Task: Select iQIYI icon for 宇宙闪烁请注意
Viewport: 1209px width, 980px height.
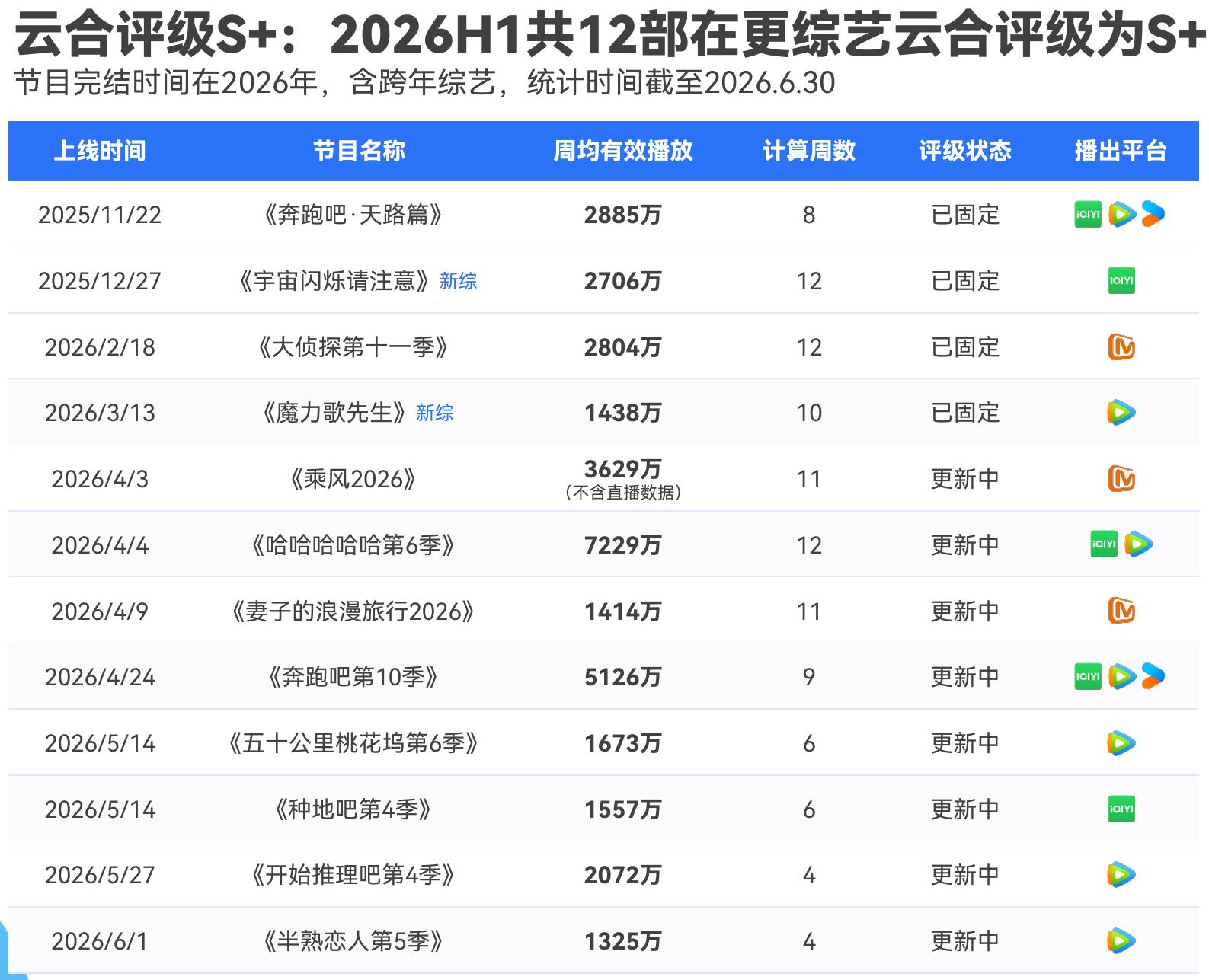Action: point(1121,281)
